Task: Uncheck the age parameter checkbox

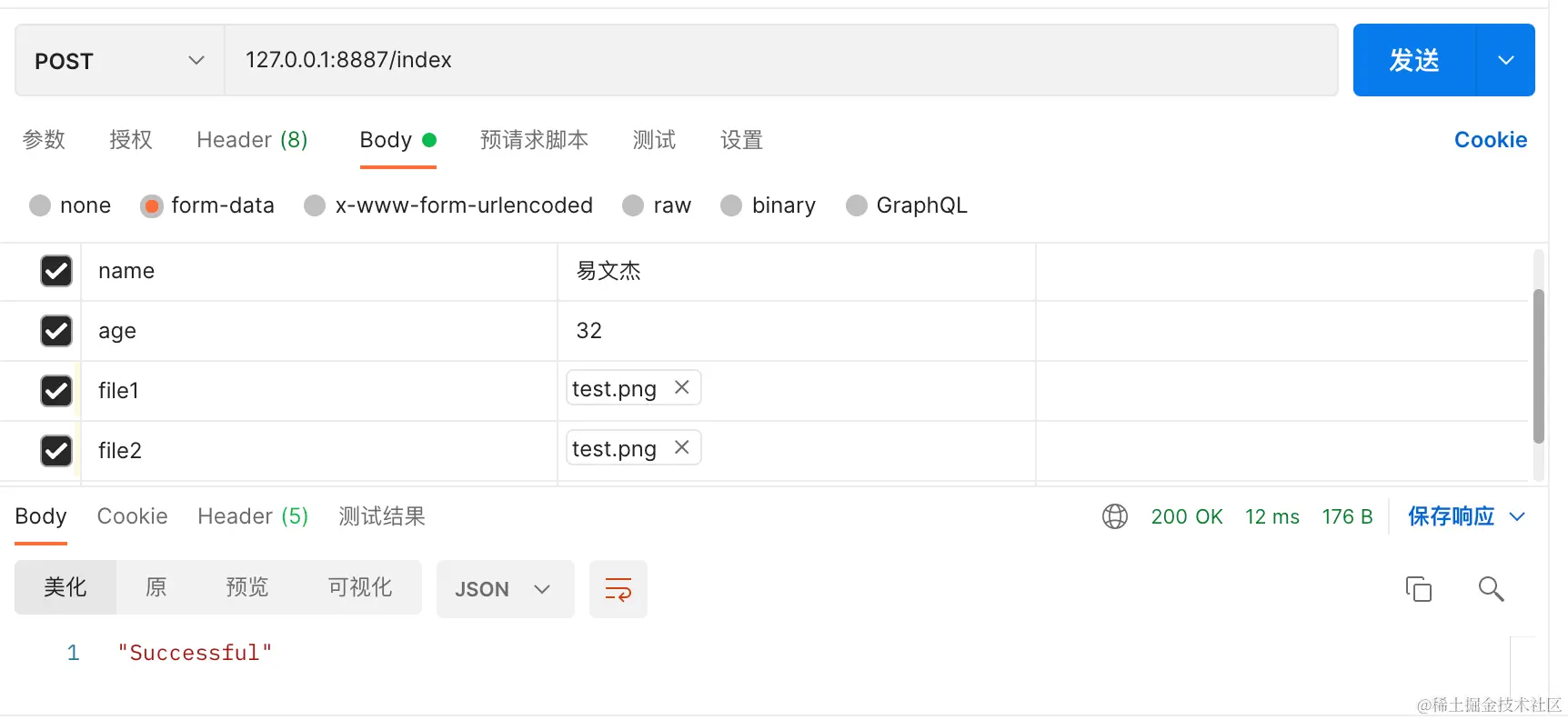Action: tap(56, 331)
